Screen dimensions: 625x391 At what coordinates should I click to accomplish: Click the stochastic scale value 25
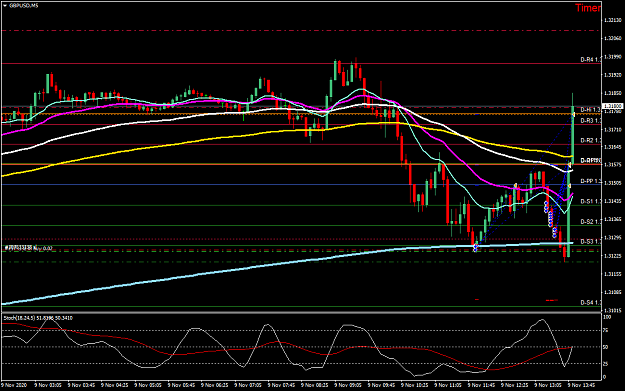click(x=605, y=363)
